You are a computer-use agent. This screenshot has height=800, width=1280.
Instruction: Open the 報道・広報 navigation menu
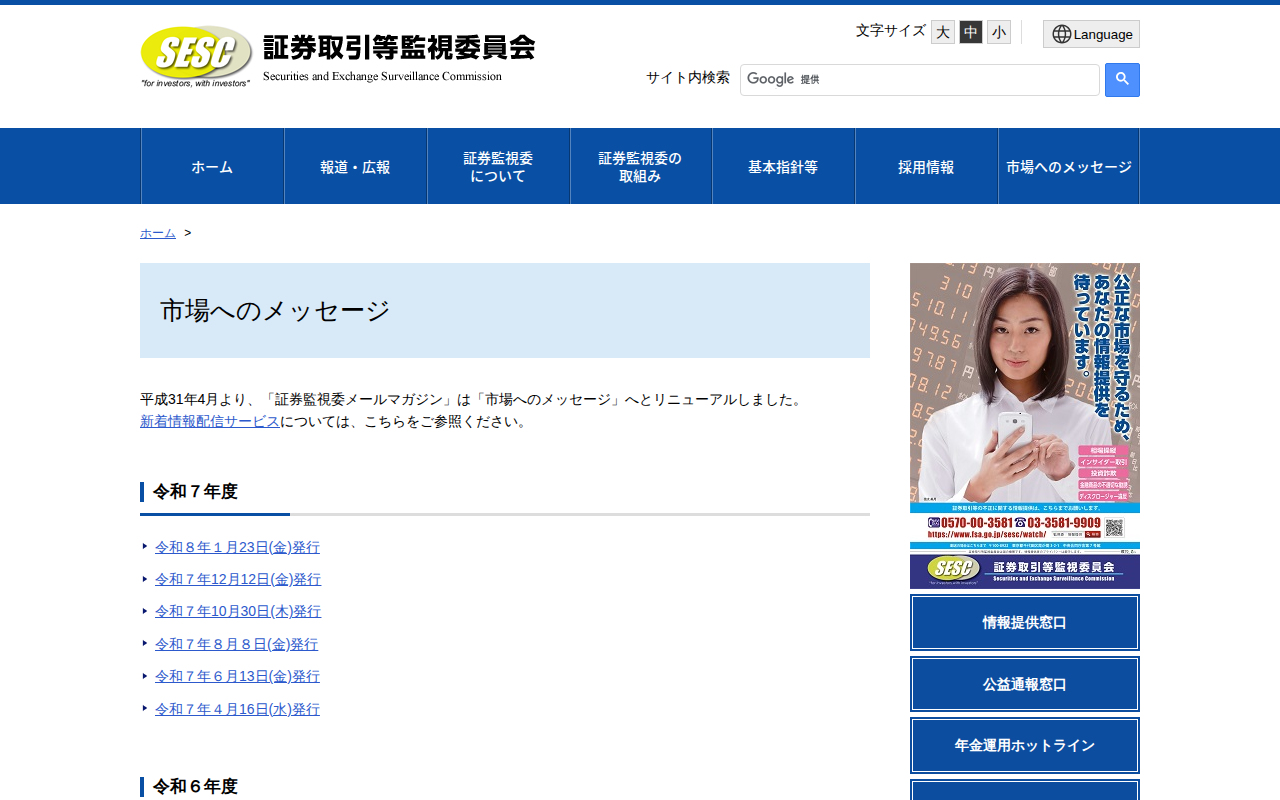355,166
